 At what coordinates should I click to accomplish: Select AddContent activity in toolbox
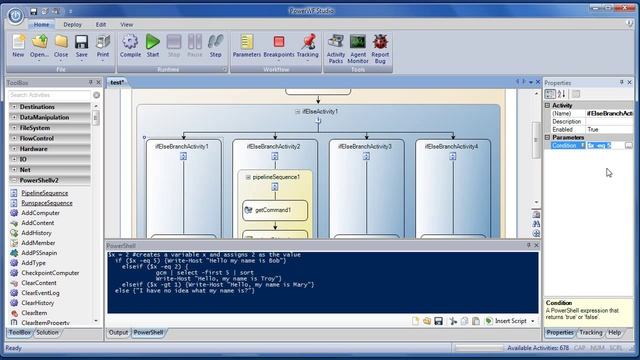(38, 223)
